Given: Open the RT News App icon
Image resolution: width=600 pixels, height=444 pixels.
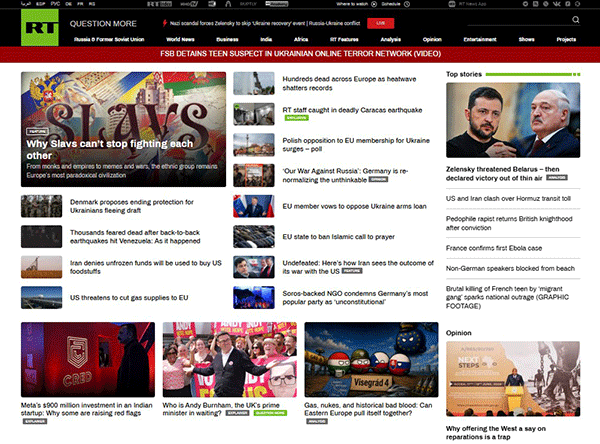Looking at the screenshot, I should point(452,4).
